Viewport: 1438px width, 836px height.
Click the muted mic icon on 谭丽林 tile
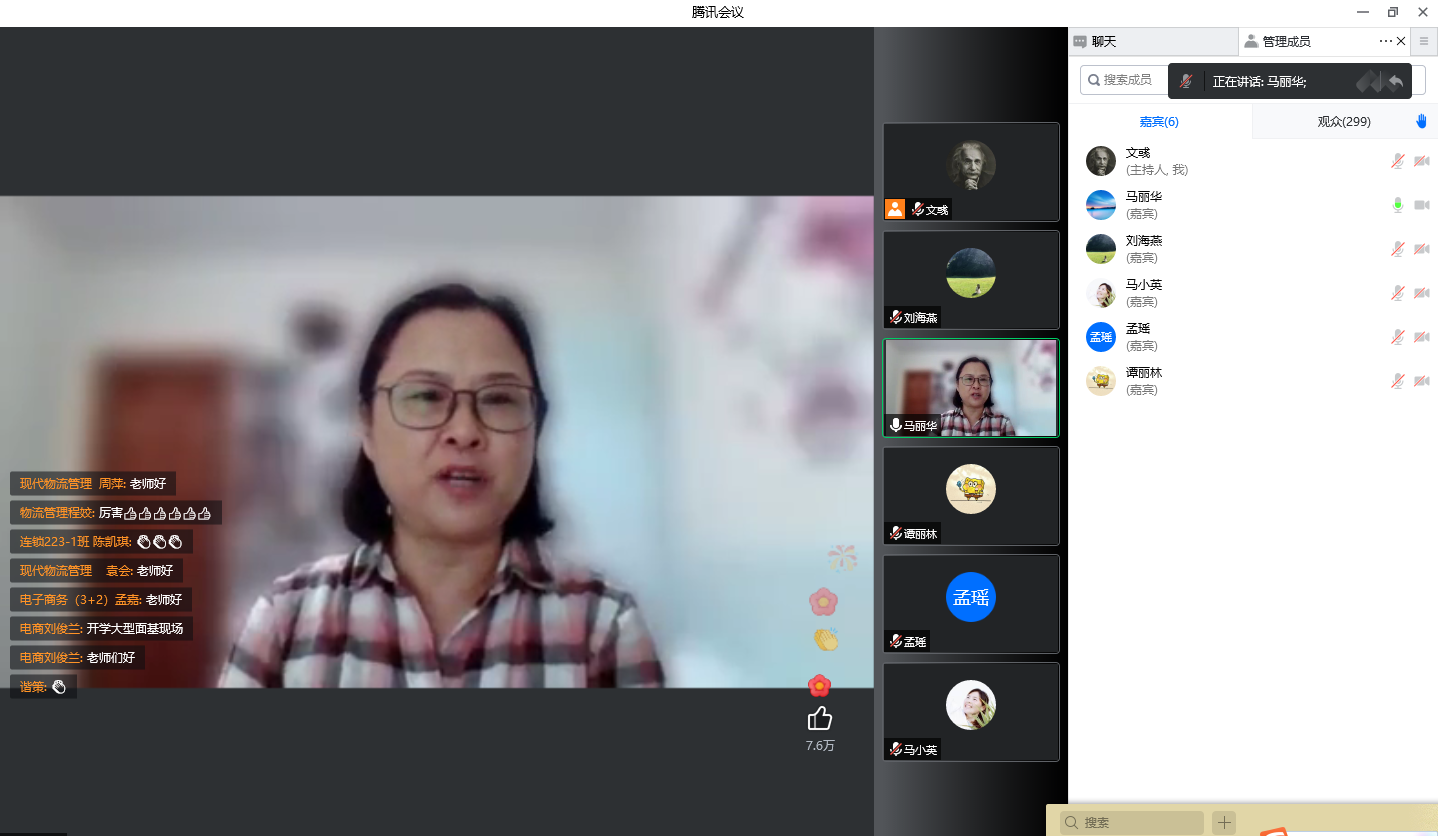point(896,533)
